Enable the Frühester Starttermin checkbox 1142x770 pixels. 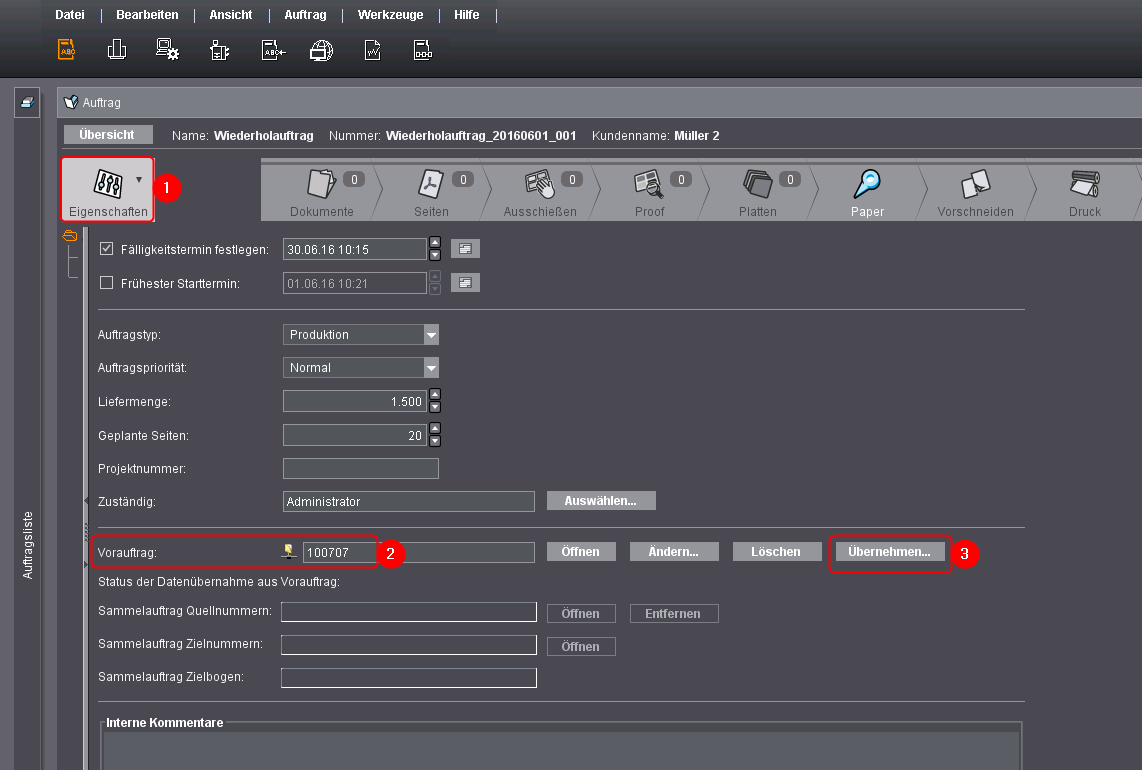coord(106,283)
